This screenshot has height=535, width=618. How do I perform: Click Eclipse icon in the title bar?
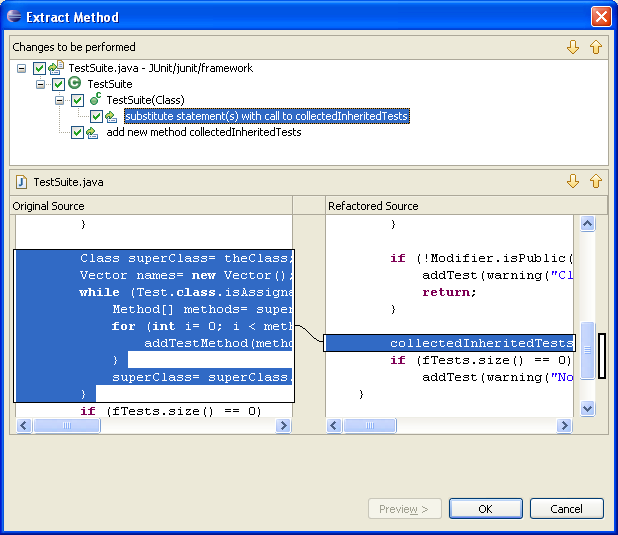pyautogui.click(x=14, y=16)
